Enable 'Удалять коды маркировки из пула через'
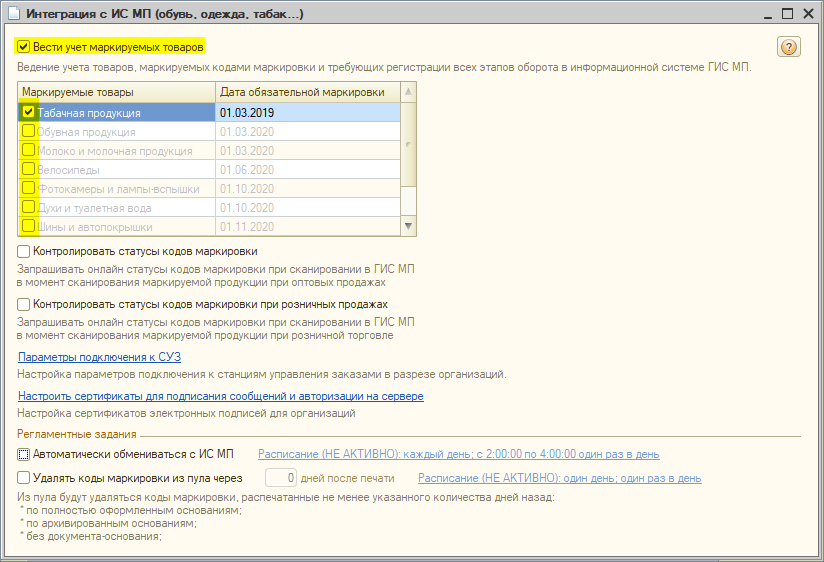 (x=23, y=478)
